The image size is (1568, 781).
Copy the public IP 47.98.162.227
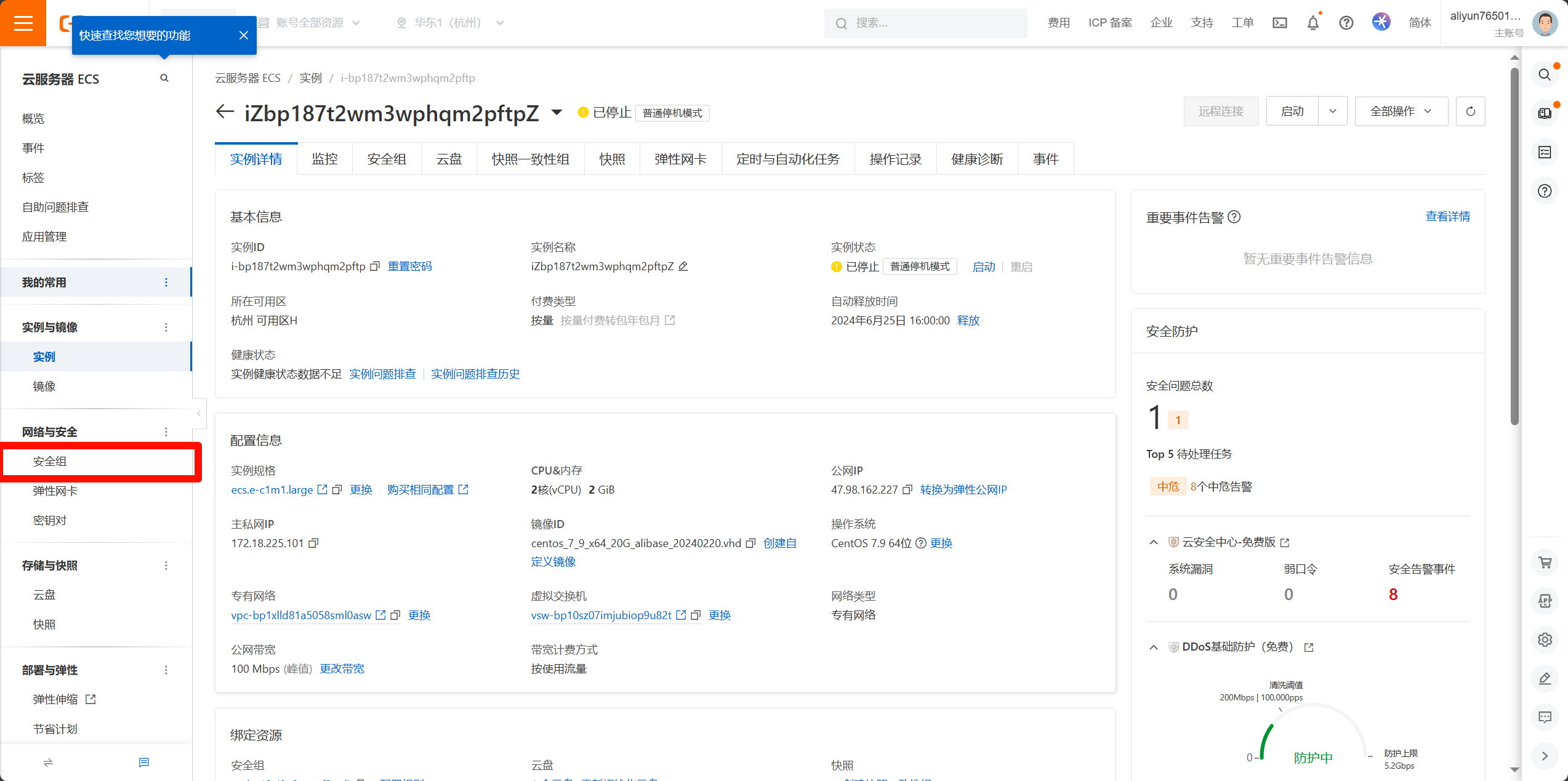tap(907, 490)
